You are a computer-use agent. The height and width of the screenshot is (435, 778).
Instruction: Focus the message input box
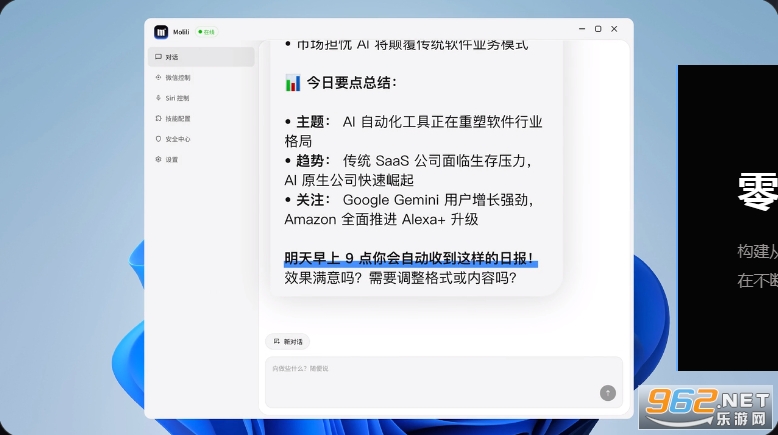(x=444, y=381)
